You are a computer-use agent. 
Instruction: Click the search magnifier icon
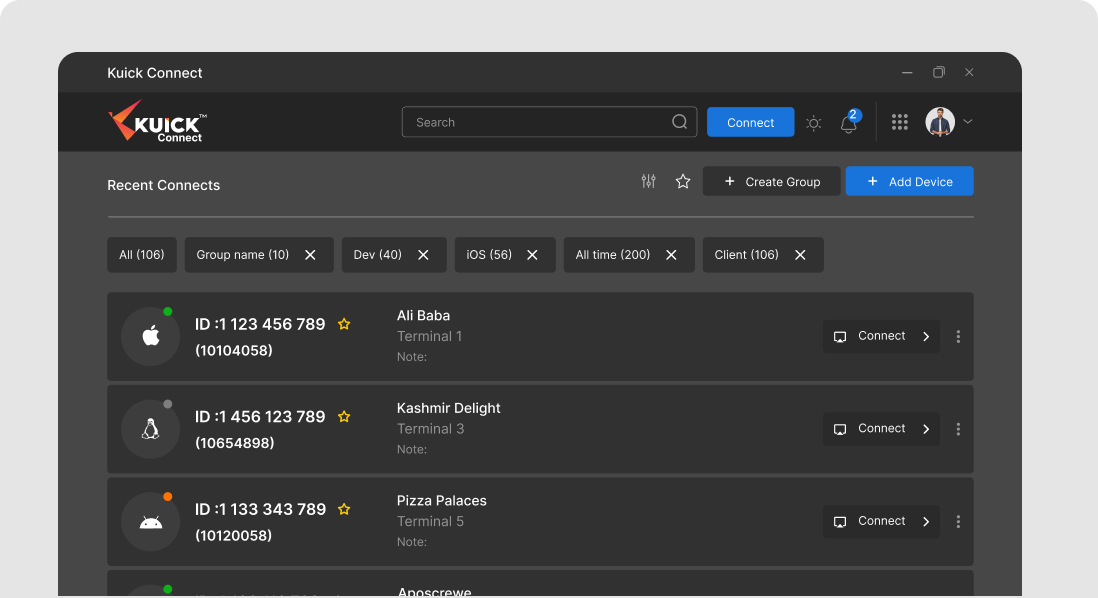[679, 122]
